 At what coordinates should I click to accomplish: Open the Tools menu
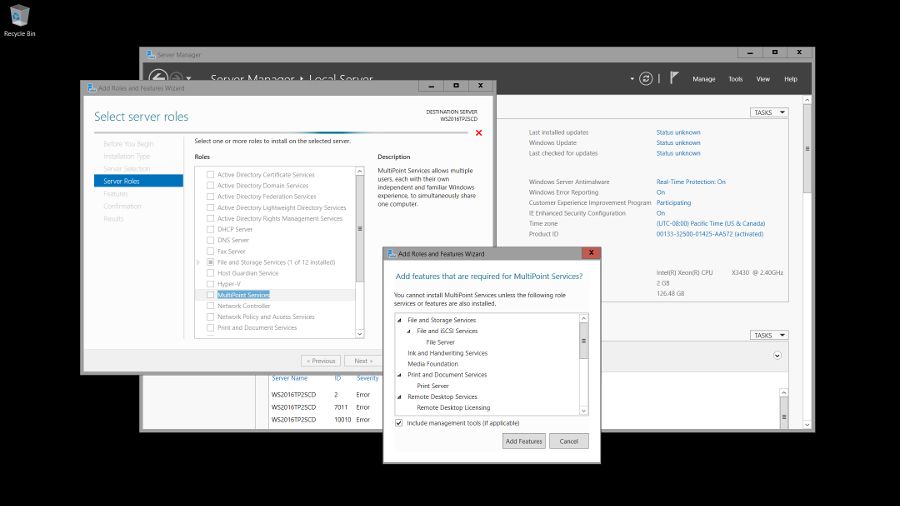735,79
